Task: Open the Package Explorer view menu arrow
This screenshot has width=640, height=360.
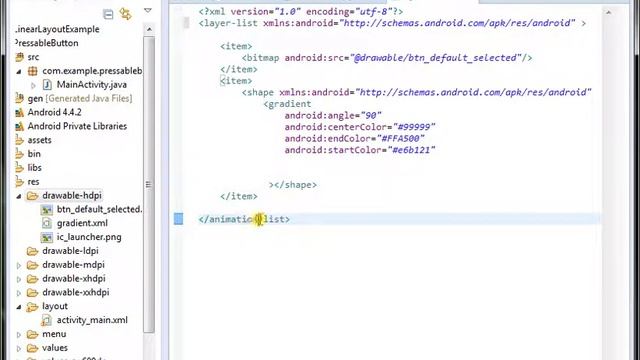Action: click(148, 11)
